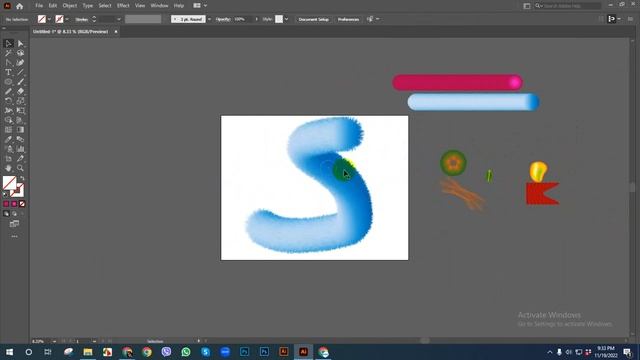Reset to default fill and stroke
Viewport: 640px width, 360px height.
coord(5,195)
